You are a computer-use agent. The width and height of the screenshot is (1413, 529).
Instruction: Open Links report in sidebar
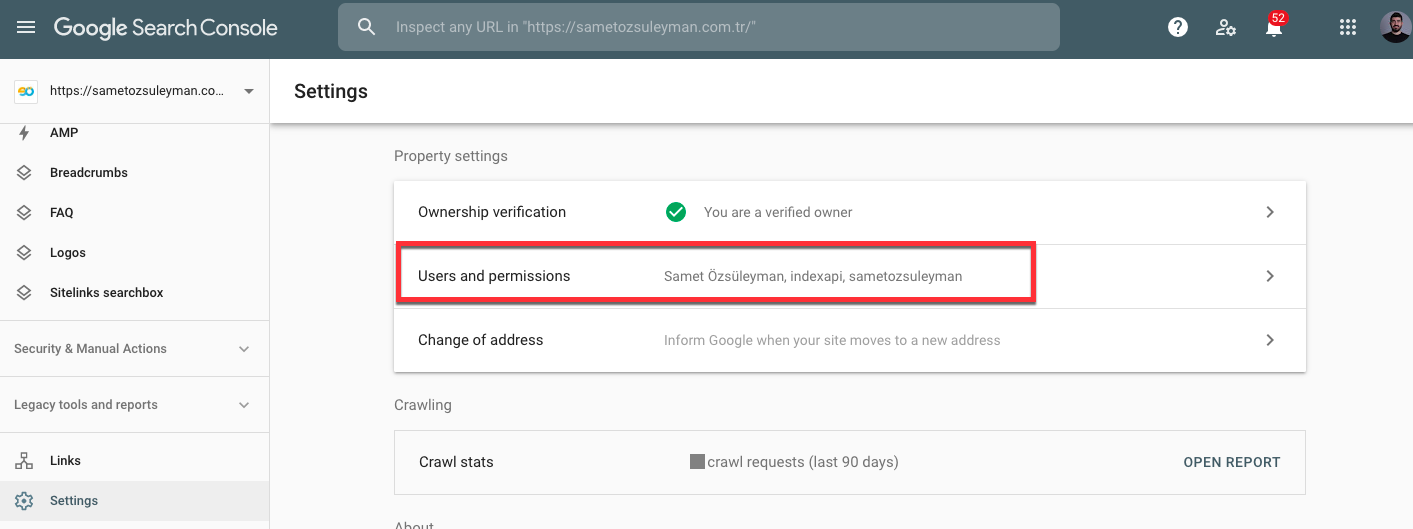point(134,461)
